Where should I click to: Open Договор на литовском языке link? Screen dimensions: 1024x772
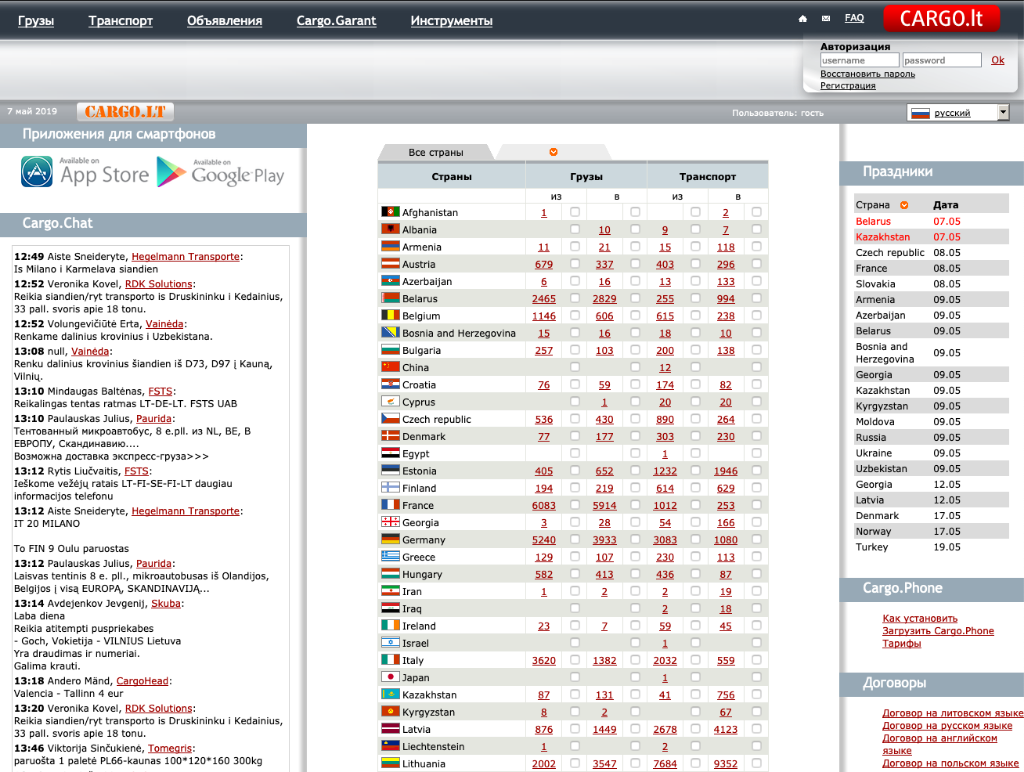coord(952,713)
